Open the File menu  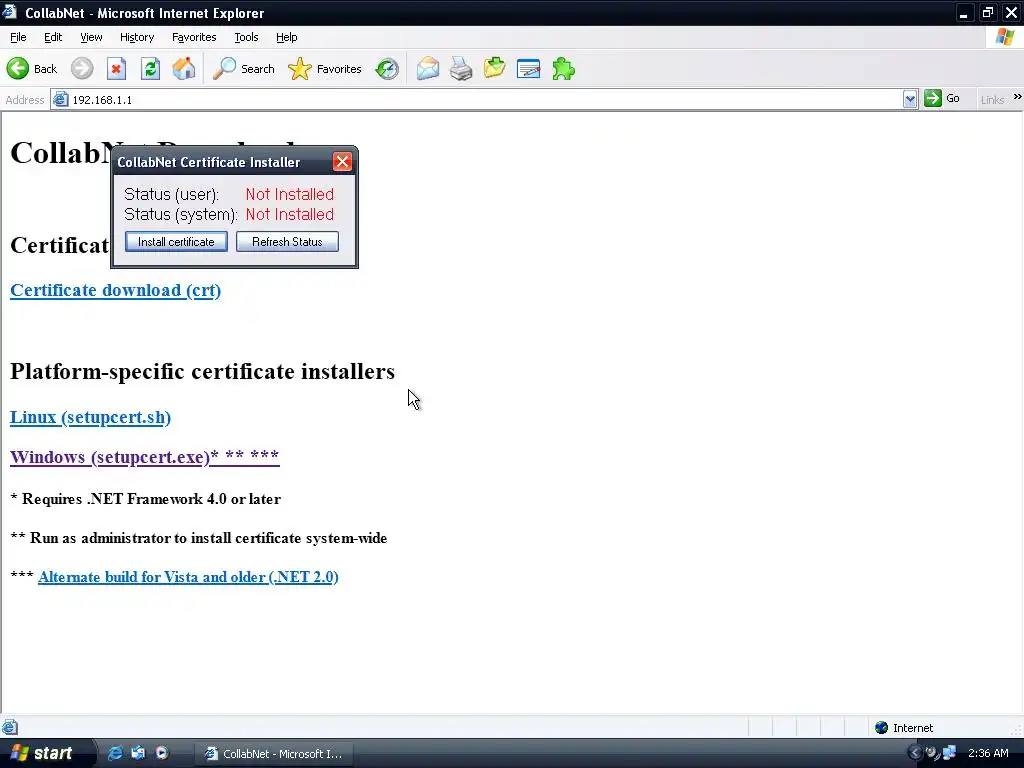pos(18,37)
